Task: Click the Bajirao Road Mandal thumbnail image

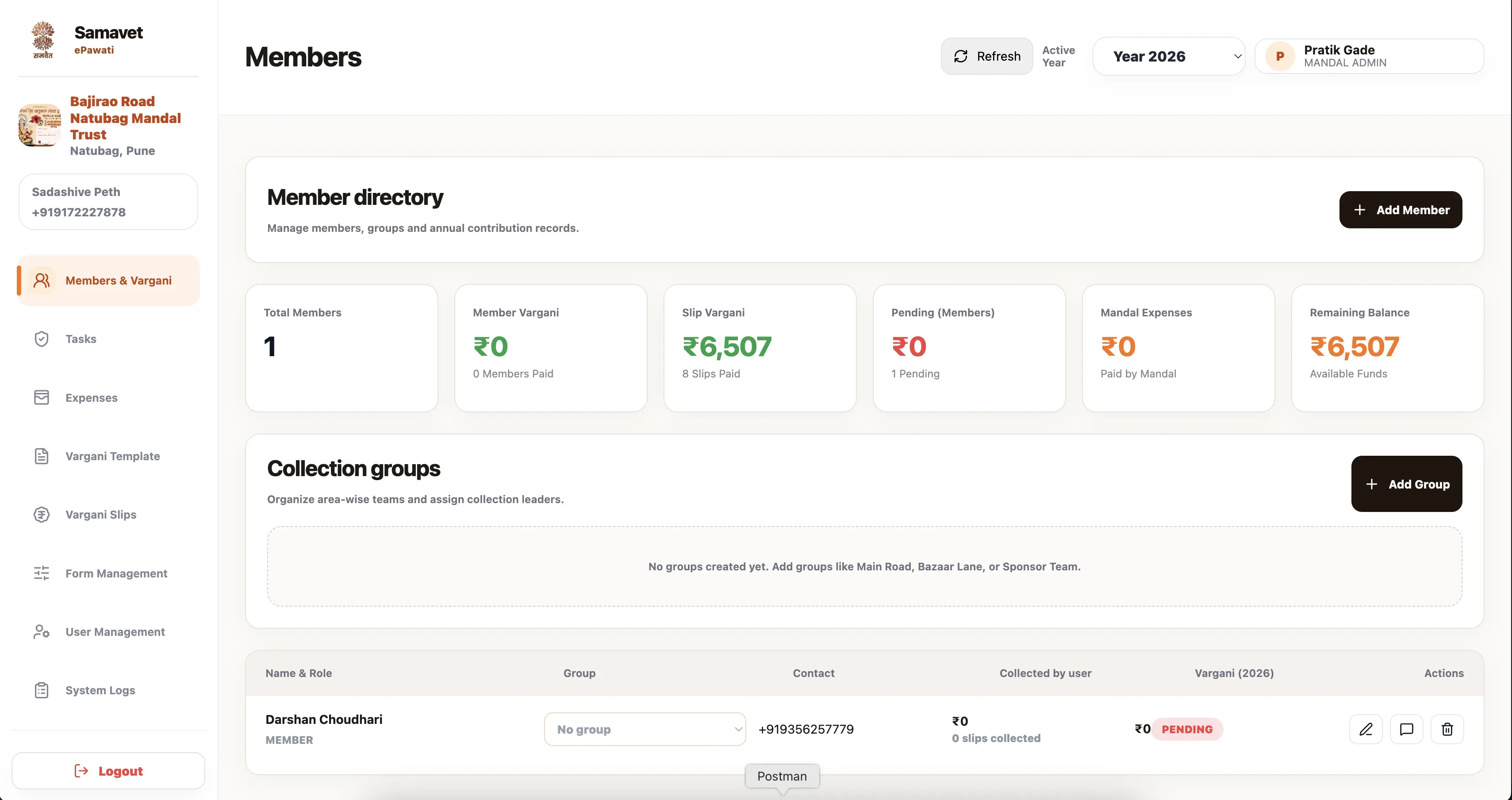Action: (x=39, y=125)
